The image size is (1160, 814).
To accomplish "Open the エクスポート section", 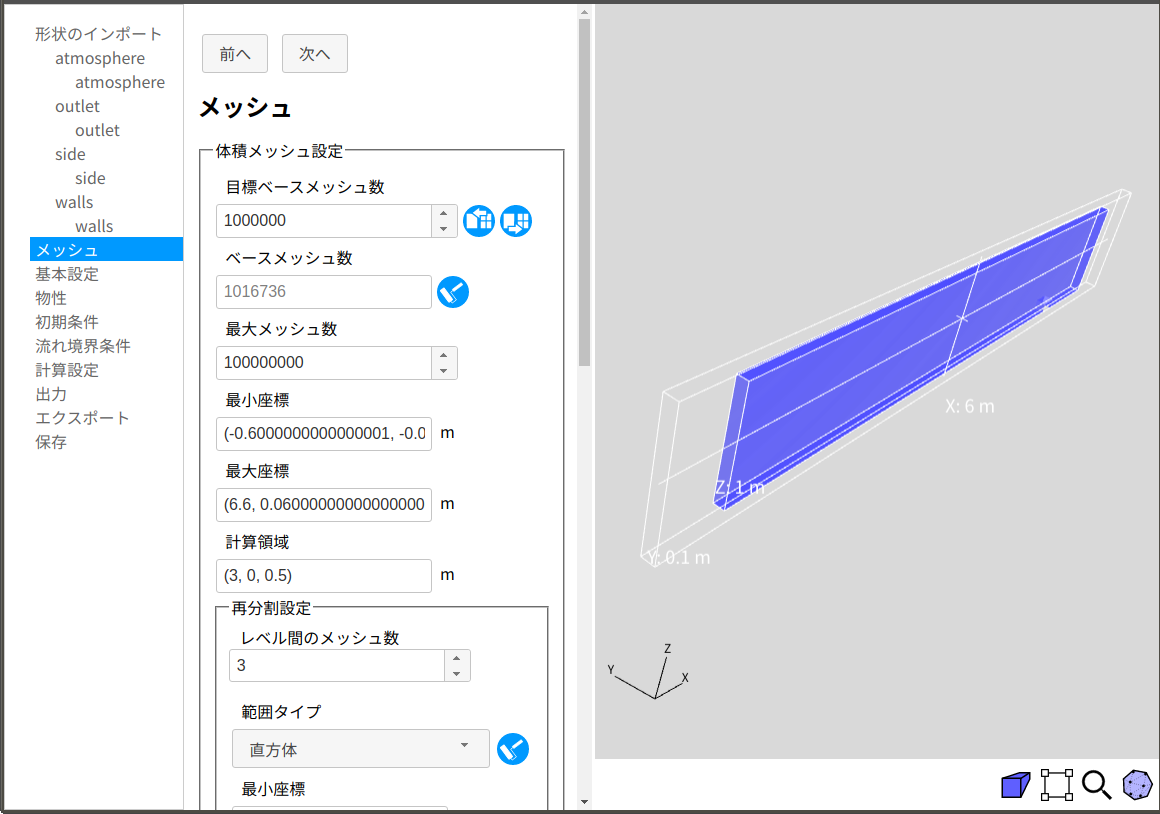I will pos(82,419).
